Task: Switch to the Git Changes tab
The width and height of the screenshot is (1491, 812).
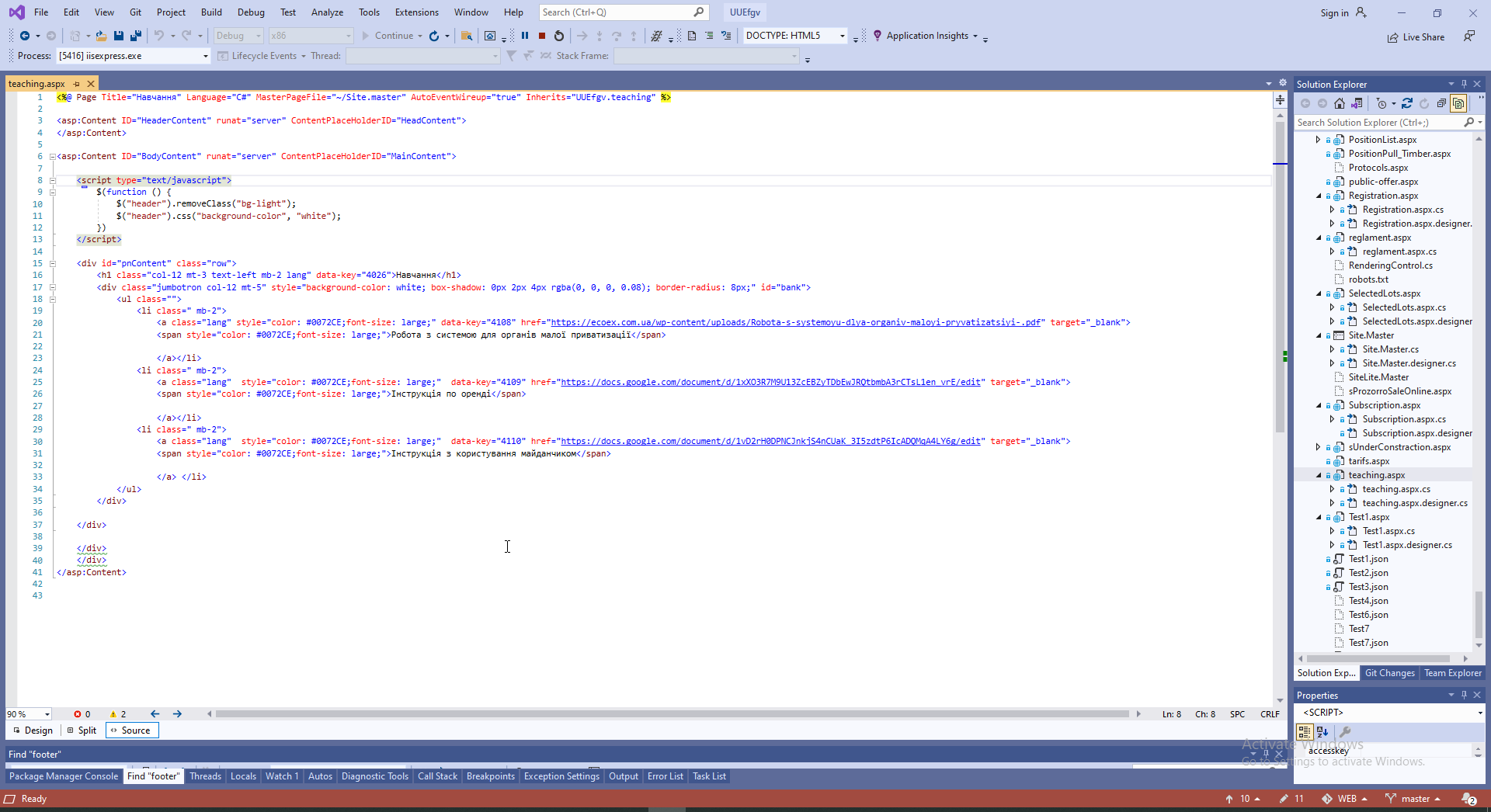Action: (1390, 673)
